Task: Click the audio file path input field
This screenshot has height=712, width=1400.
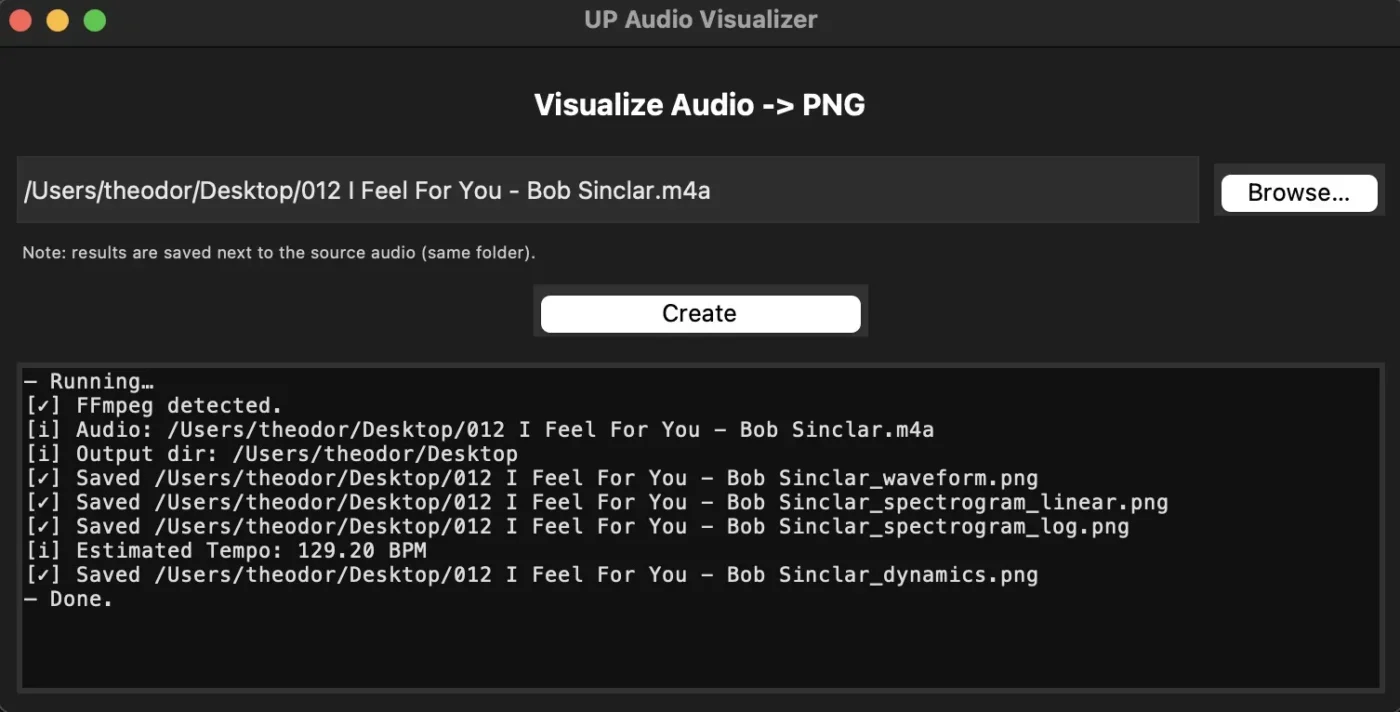Action: coord(607,190)
